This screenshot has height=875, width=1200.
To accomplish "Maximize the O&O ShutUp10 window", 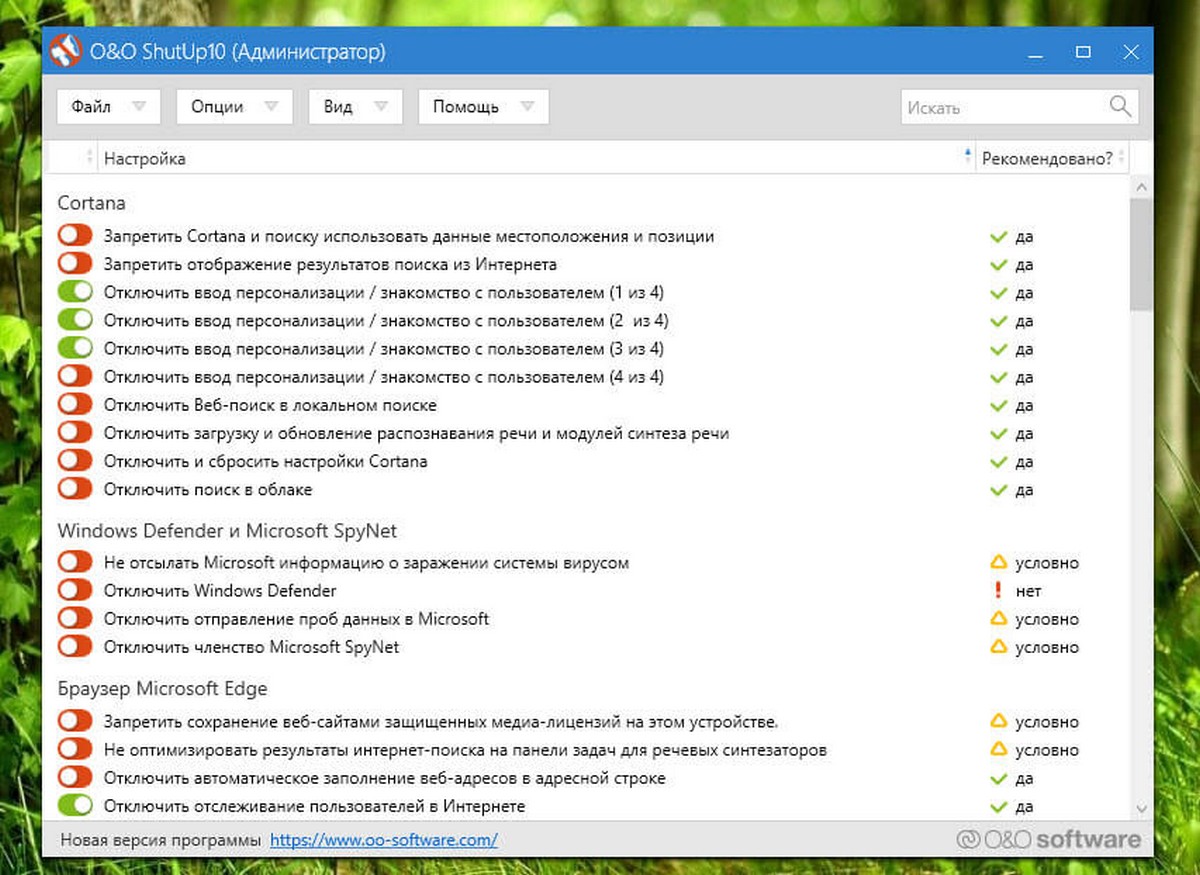I will coord(1083,52).
